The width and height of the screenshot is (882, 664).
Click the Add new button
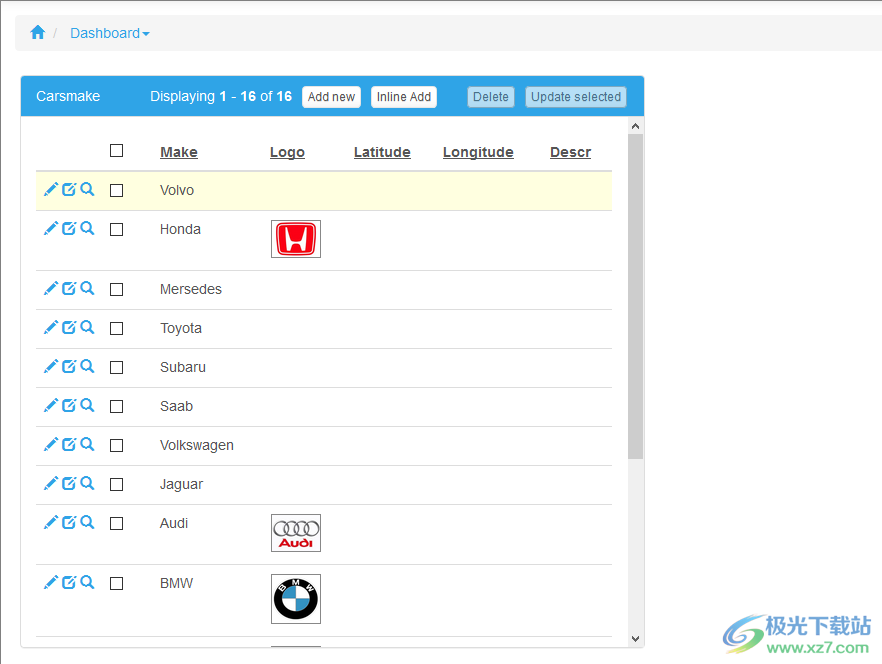tap(331, 97)
